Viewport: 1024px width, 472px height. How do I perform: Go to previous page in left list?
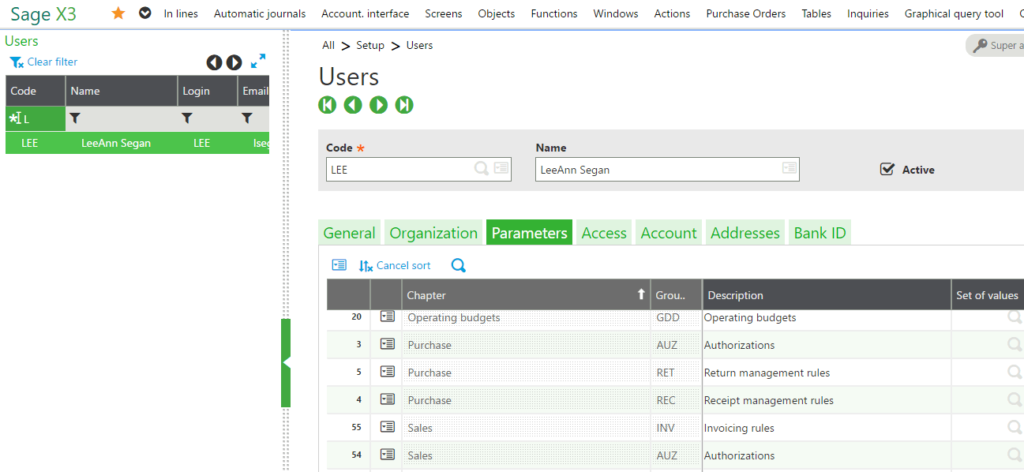pyautogui.click(x=214, y=62)
